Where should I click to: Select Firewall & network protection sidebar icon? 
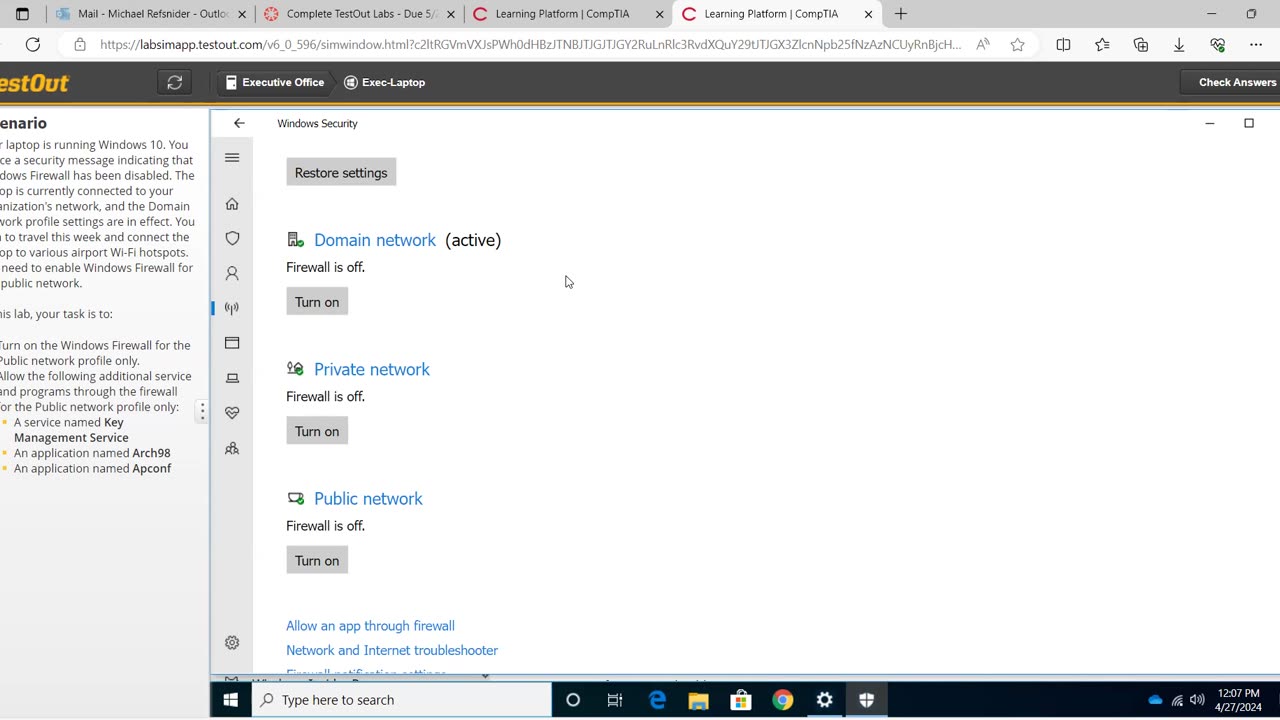click(x=232, y=308)
